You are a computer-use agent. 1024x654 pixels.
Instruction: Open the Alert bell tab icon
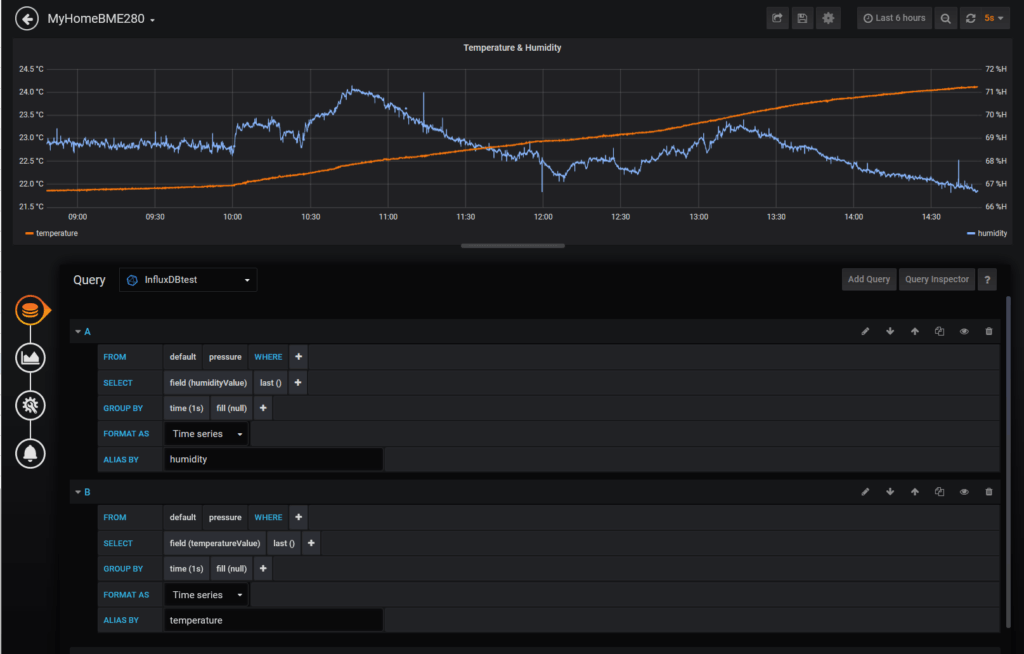[30, 453]
